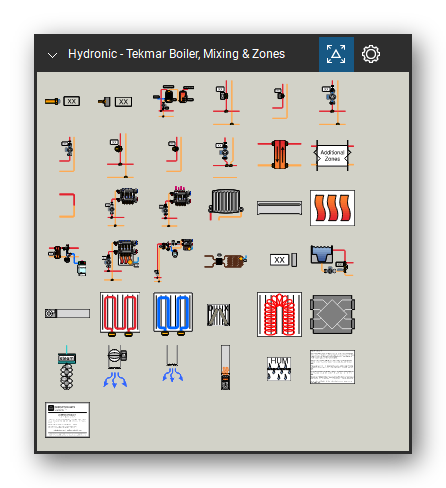Select the fan duct with blue arrows

[x=116, y=367]
